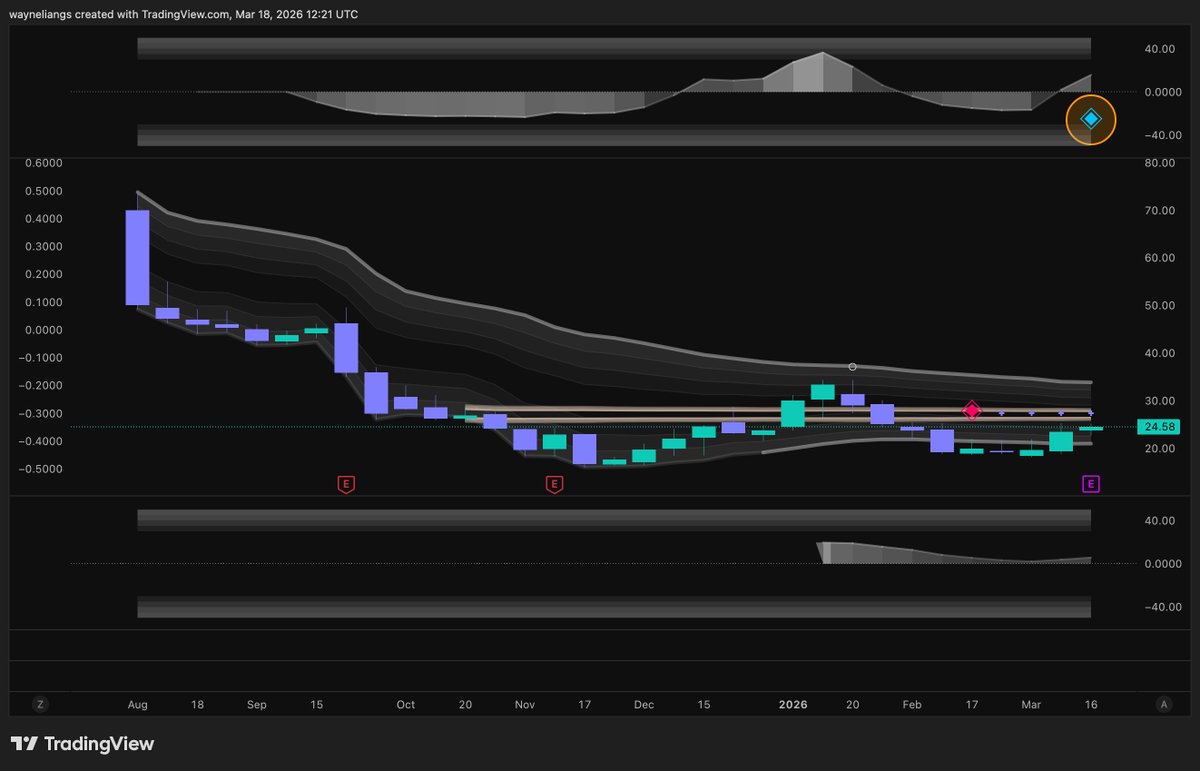This screenshot has height=771, width=1200.
Task: Click the 70.00 price axis label
Action: [x=1159, y=211]
